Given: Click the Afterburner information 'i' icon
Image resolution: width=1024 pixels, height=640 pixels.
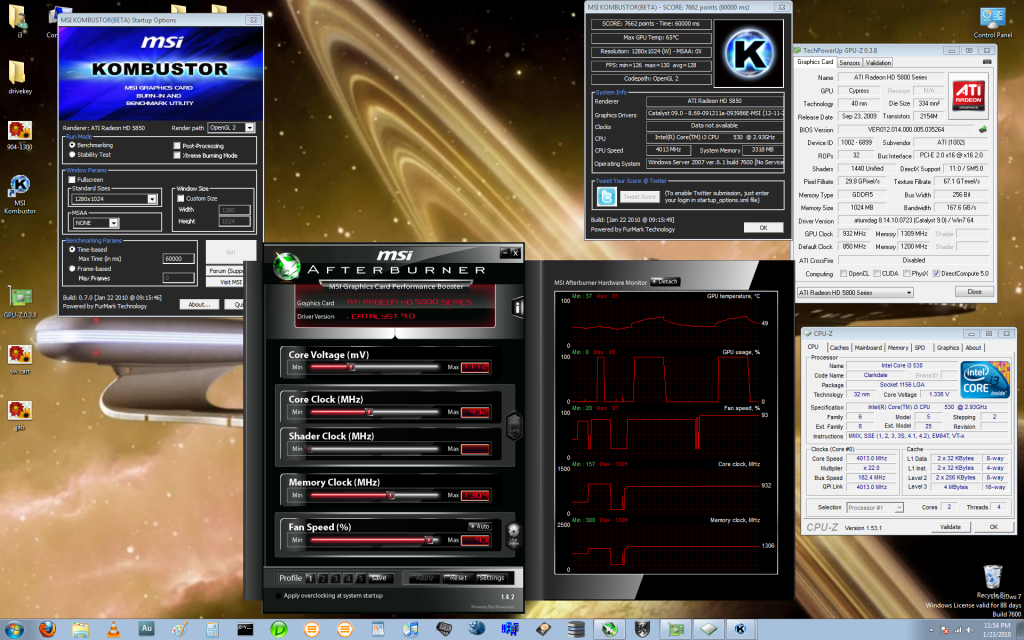Looking at the screenshot, I should point(515,306).
